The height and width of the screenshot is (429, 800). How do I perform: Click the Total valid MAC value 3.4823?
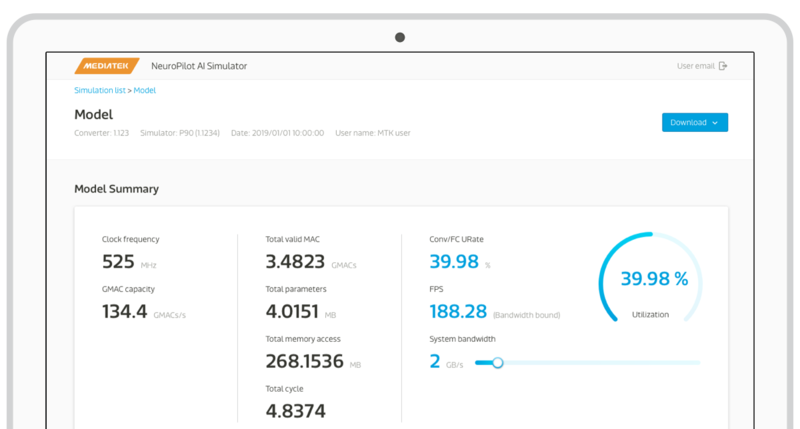(295, 262)
